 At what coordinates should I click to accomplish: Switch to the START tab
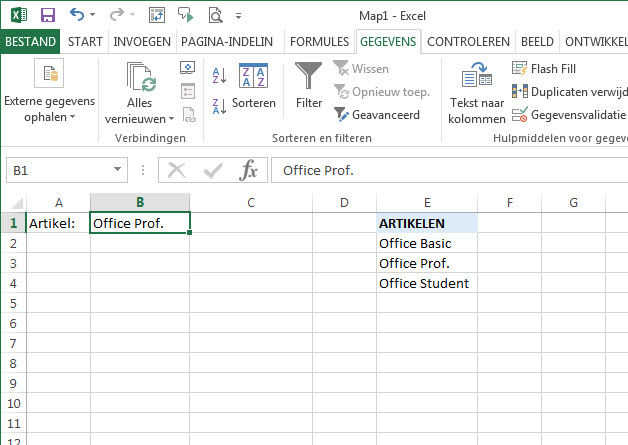[85, 42]
